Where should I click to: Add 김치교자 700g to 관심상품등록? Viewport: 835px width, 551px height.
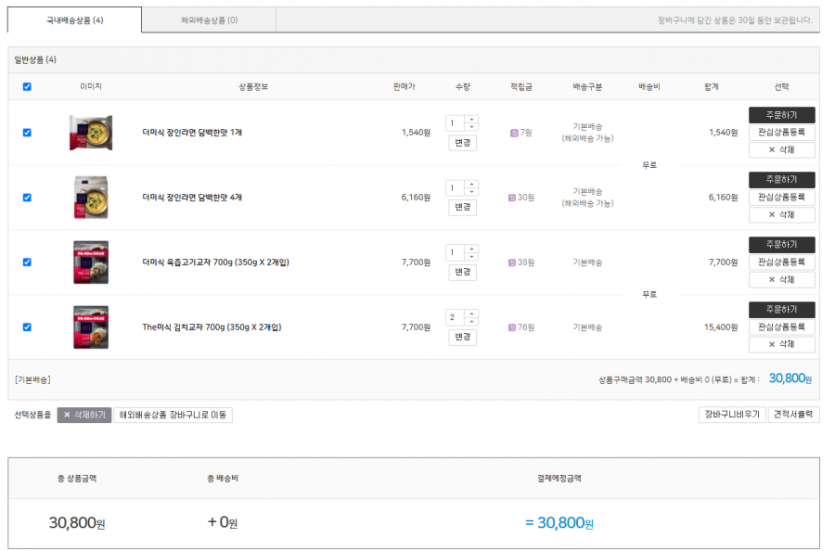click(x=781, y=327)
